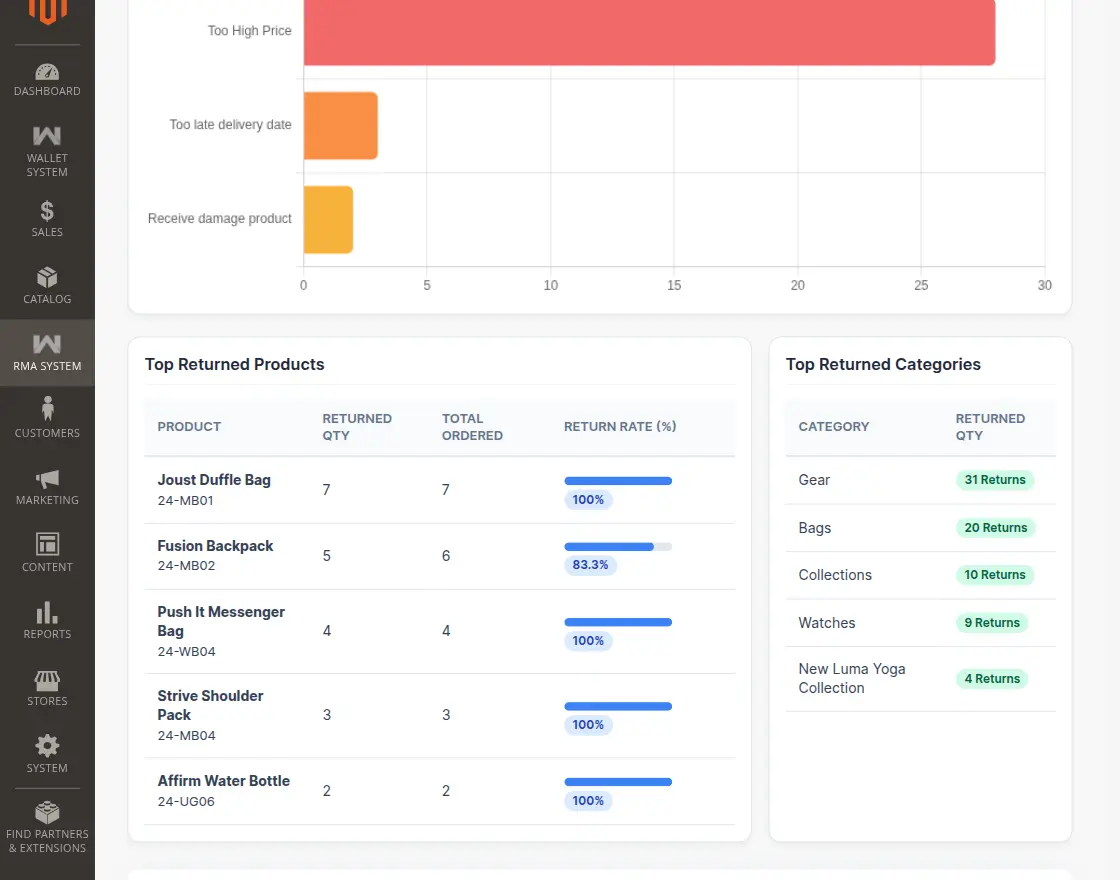The width and height of the screenshot is (1120, 880).
Task: Select the Push It Messenger Bag name
Action: [221, 621]
